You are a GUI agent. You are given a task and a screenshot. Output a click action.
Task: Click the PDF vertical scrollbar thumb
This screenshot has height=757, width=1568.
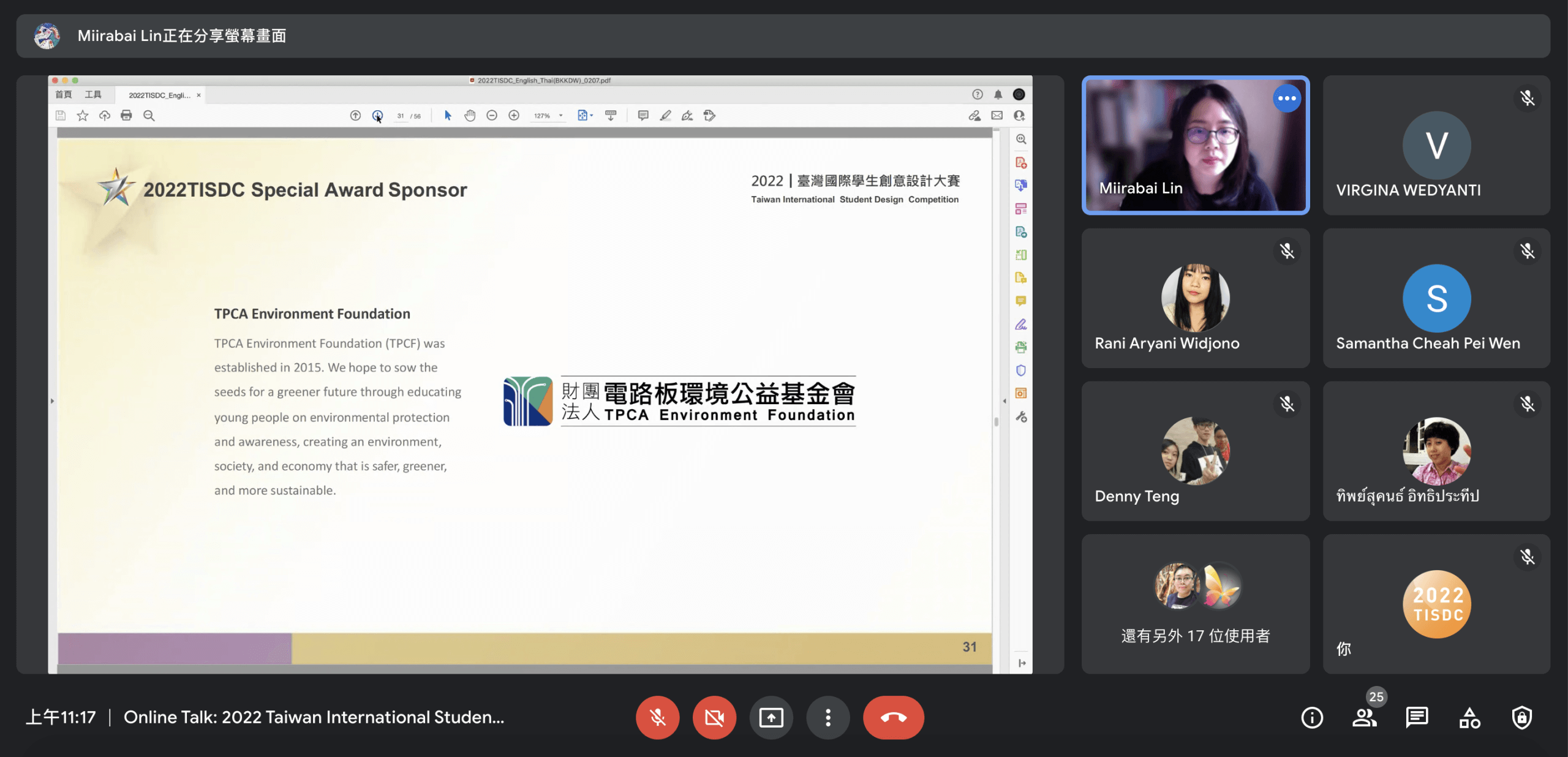(997, 421)
